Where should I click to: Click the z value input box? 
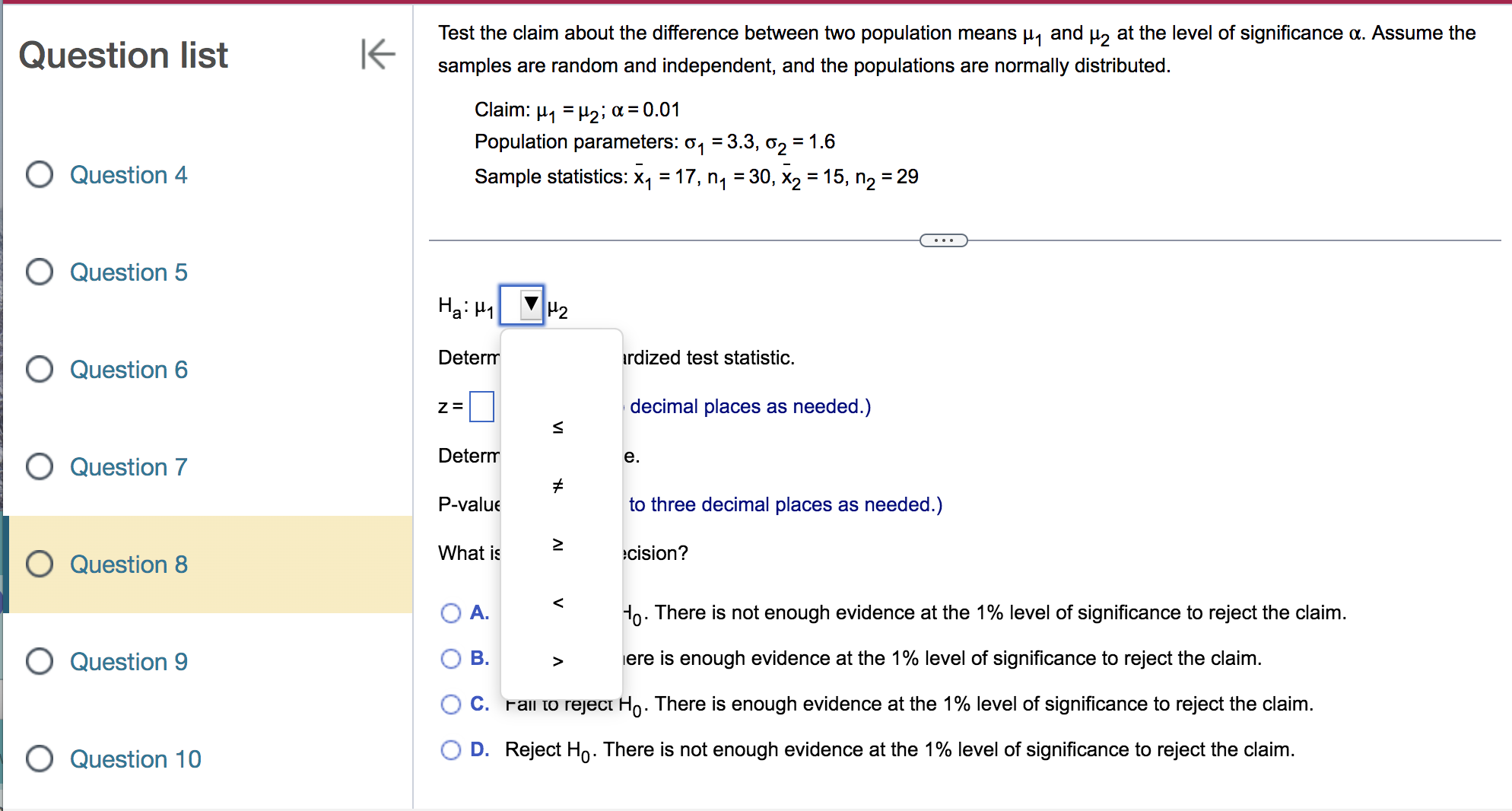point(481,406)
